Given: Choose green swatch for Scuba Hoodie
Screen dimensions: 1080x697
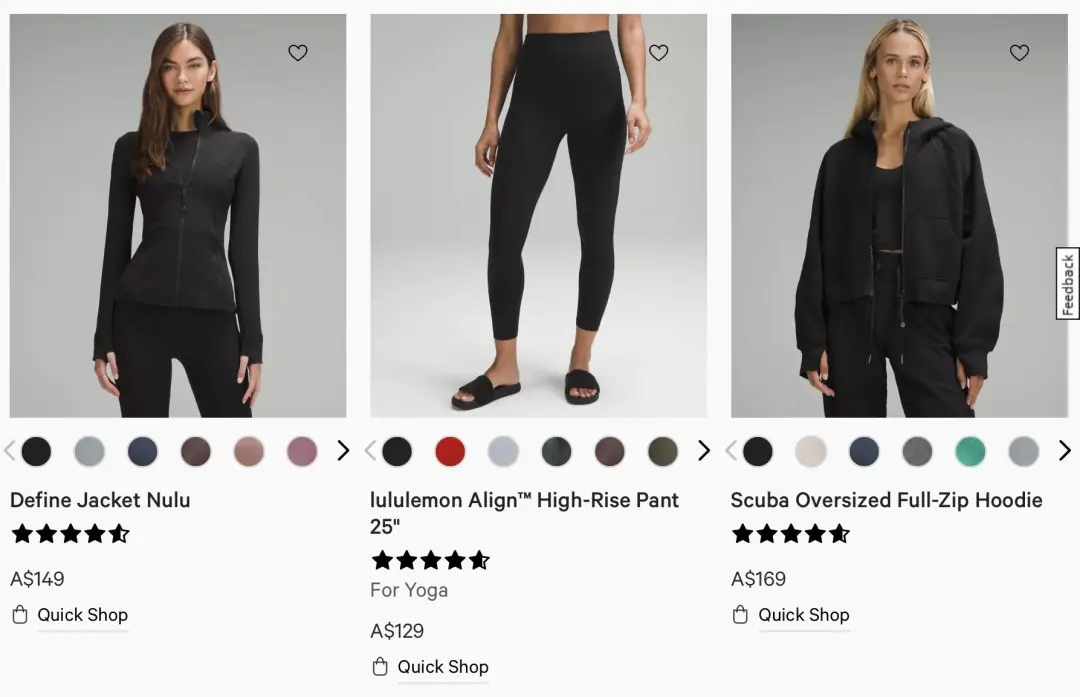Looking at the screenshot, I should 970,452.
